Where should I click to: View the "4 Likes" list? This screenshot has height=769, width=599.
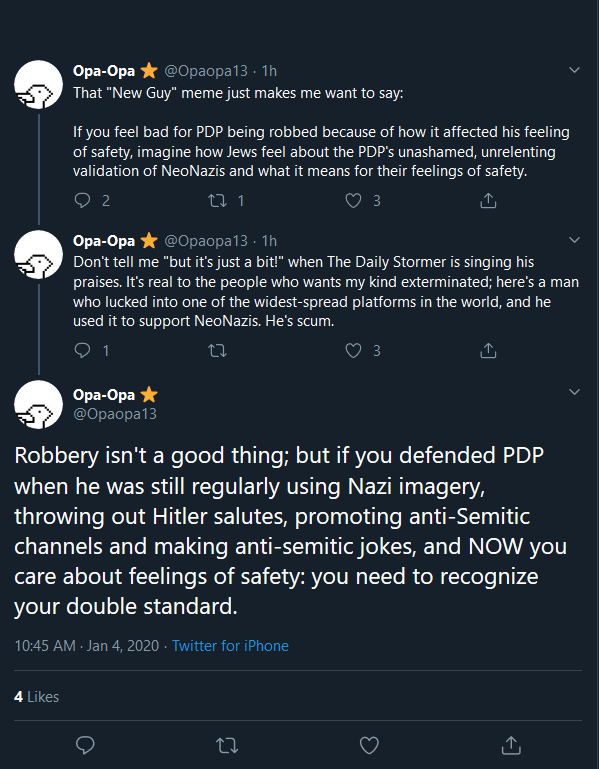click(37, 696)
